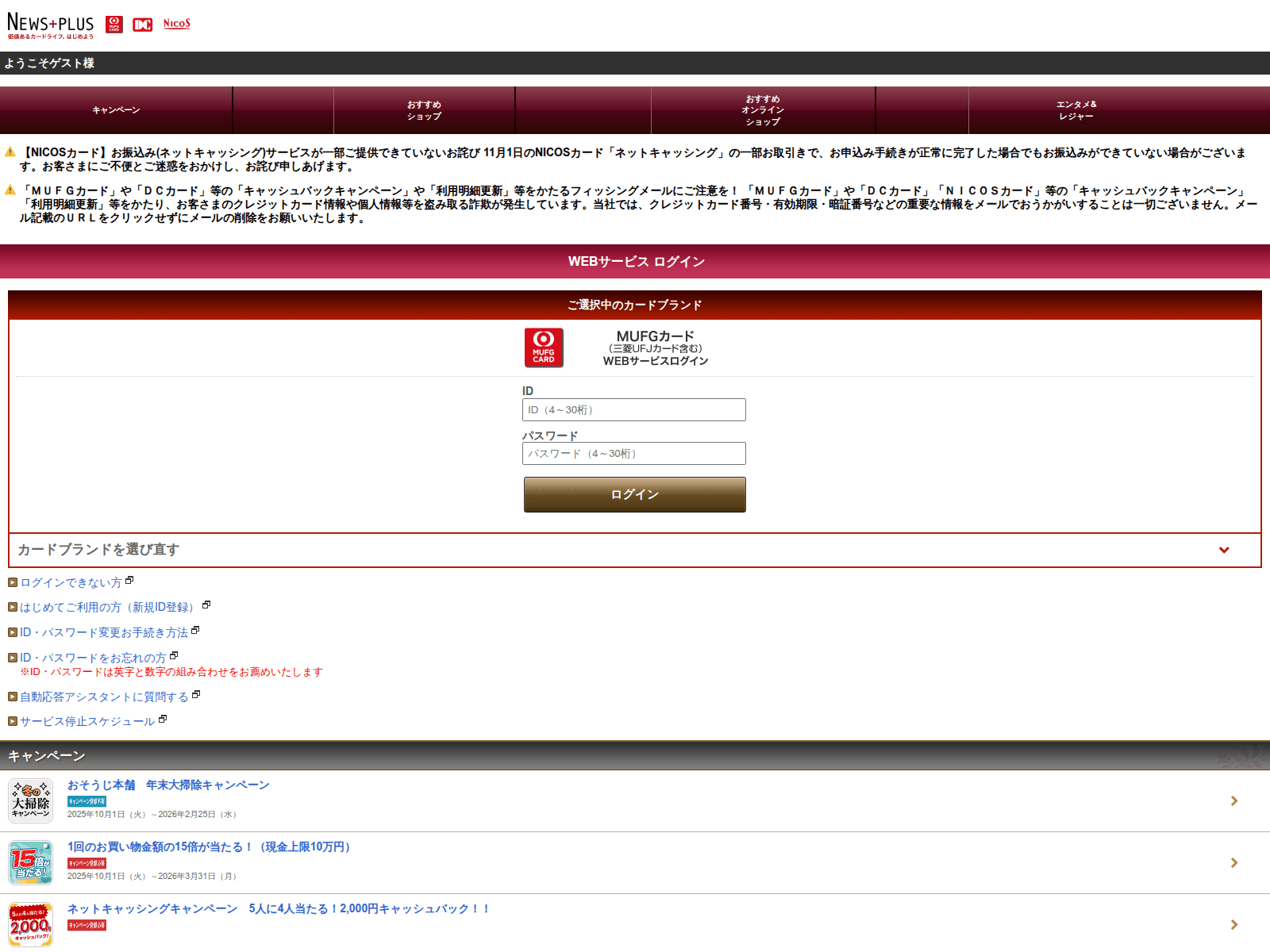Click arrow bullet beside ログインできない方
The height and width of the screenshot is (952, 1270).
13,582
